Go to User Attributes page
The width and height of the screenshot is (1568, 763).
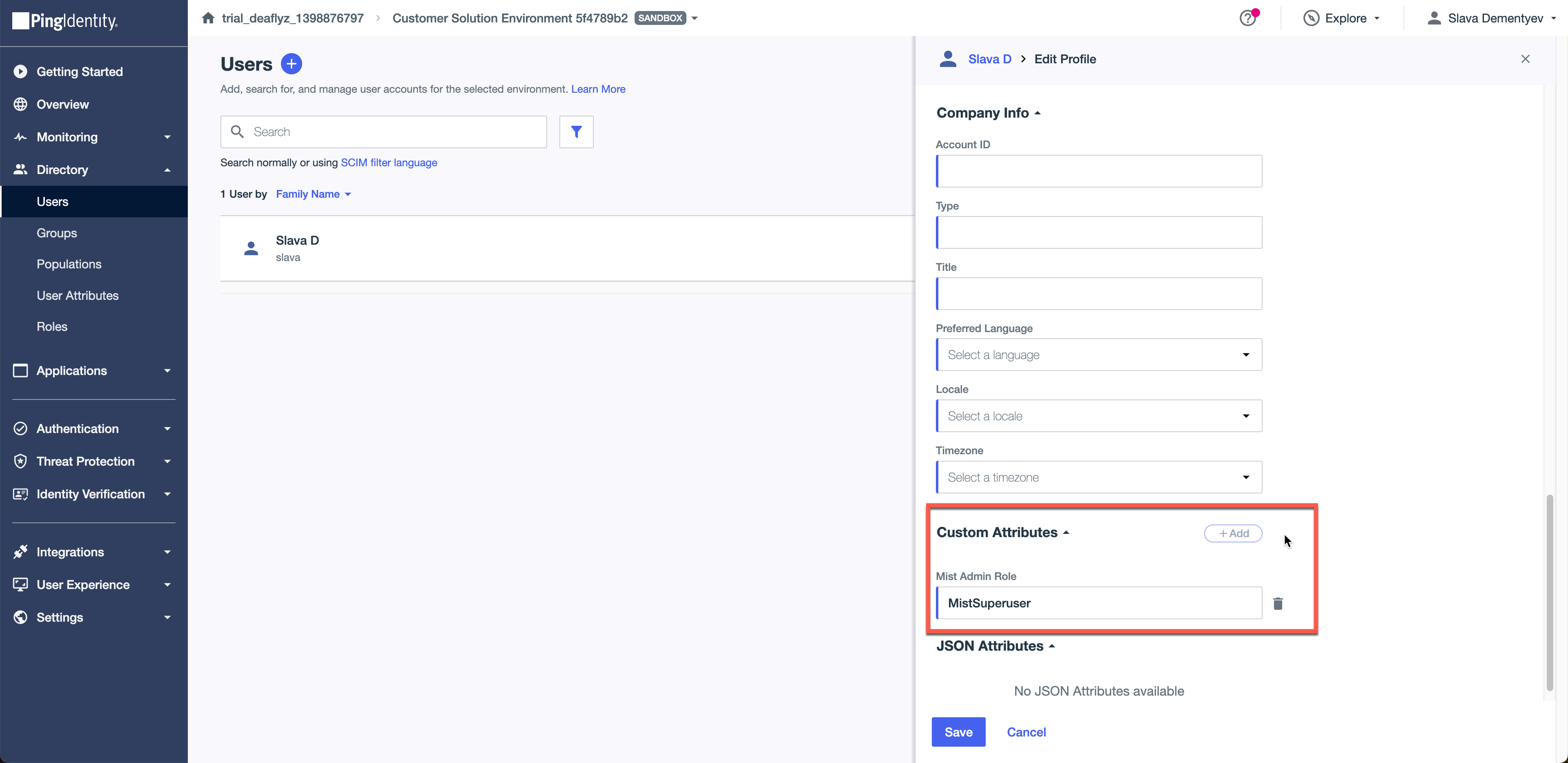click(x=77, y=295)
